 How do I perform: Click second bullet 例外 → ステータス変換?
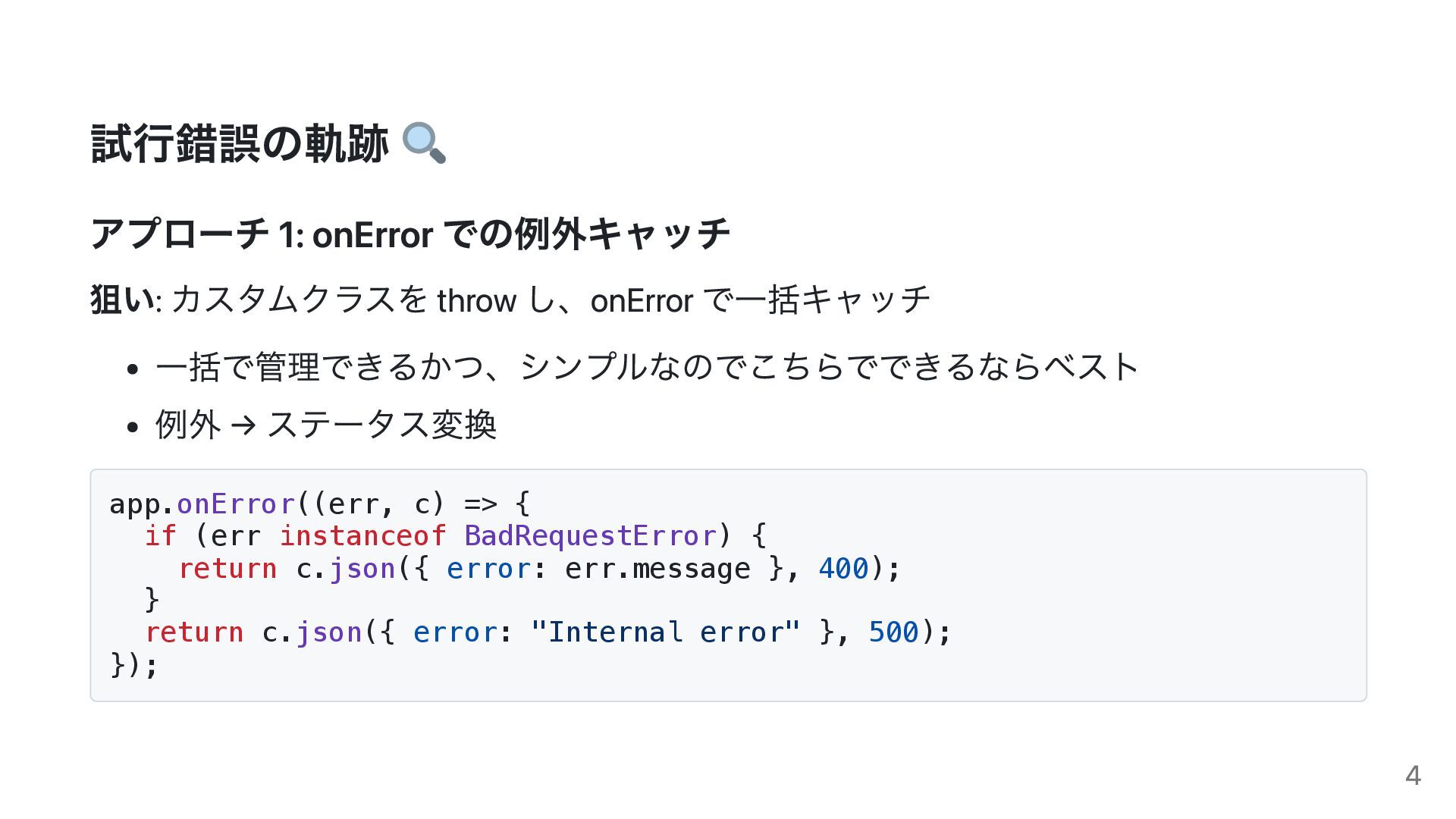[x=326, y=425]
